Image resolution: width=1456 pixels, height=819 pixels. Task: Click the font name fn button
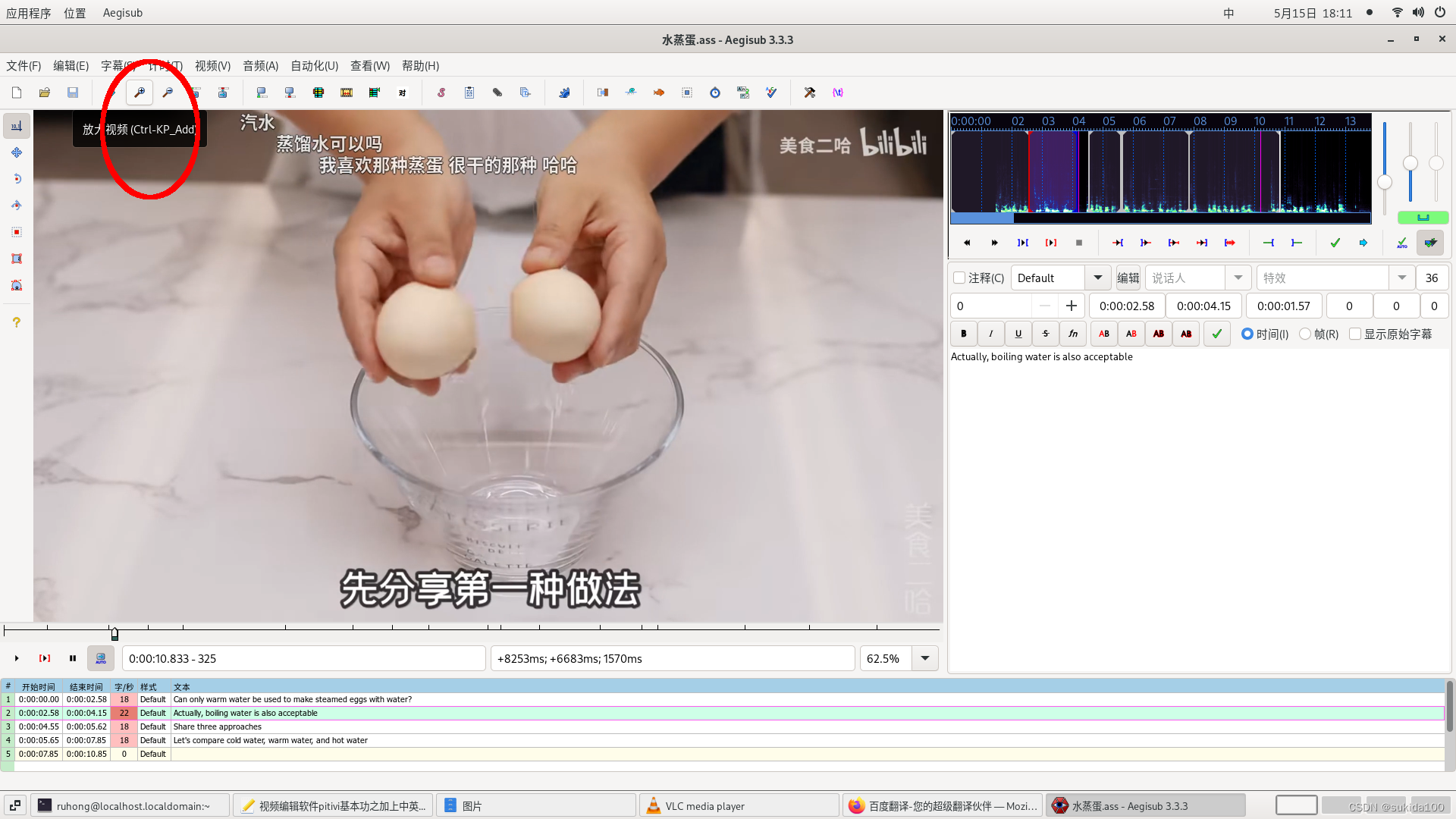click(x=1073, y=334)
